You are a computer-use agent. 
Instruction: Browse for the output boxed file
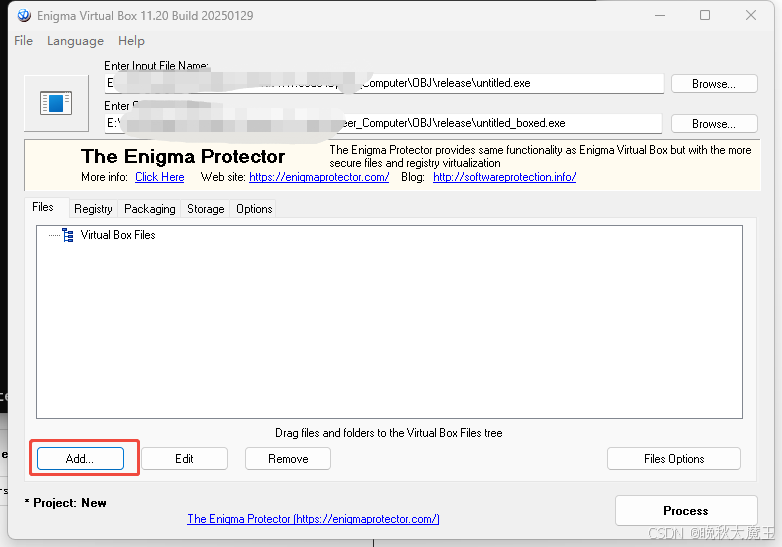pos(714,124)
